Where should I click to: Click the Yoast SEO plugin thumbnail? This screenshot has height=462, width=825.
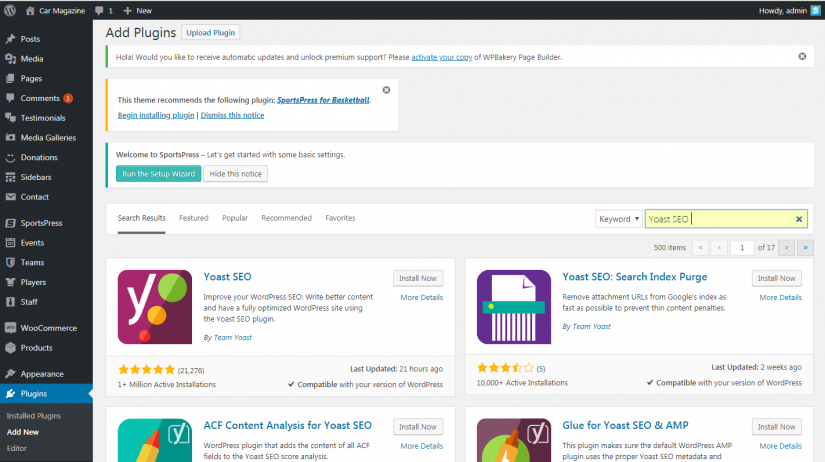tap(155, 307)
